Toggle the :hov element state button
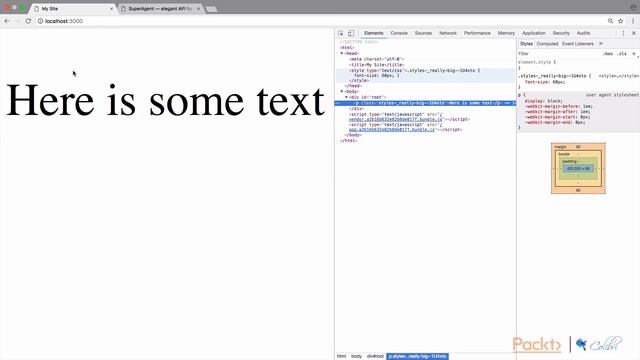Image resolution: width=640 pixels, height=360 pixels. [608, 53]
